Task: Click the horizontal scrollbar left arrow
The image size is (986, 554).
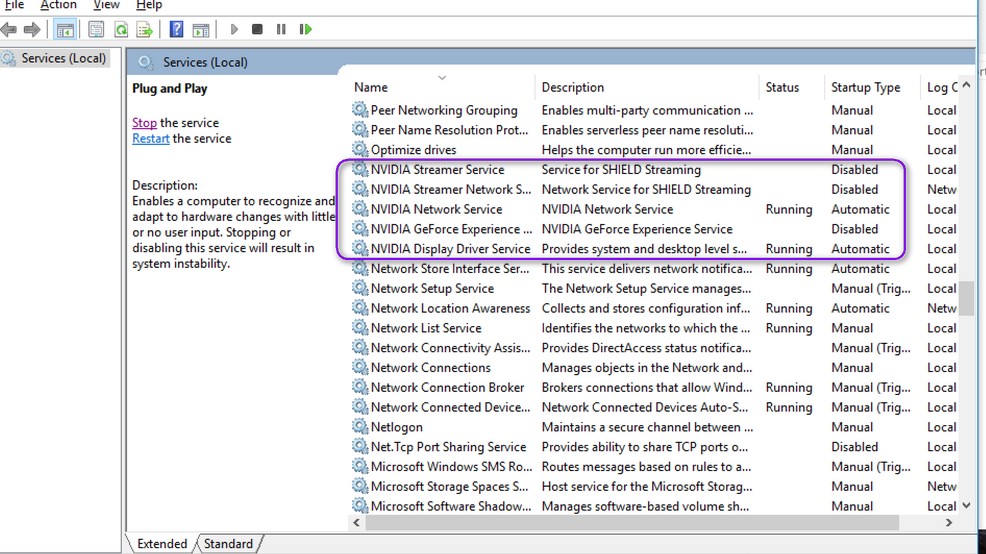Action: coord(357,523)
